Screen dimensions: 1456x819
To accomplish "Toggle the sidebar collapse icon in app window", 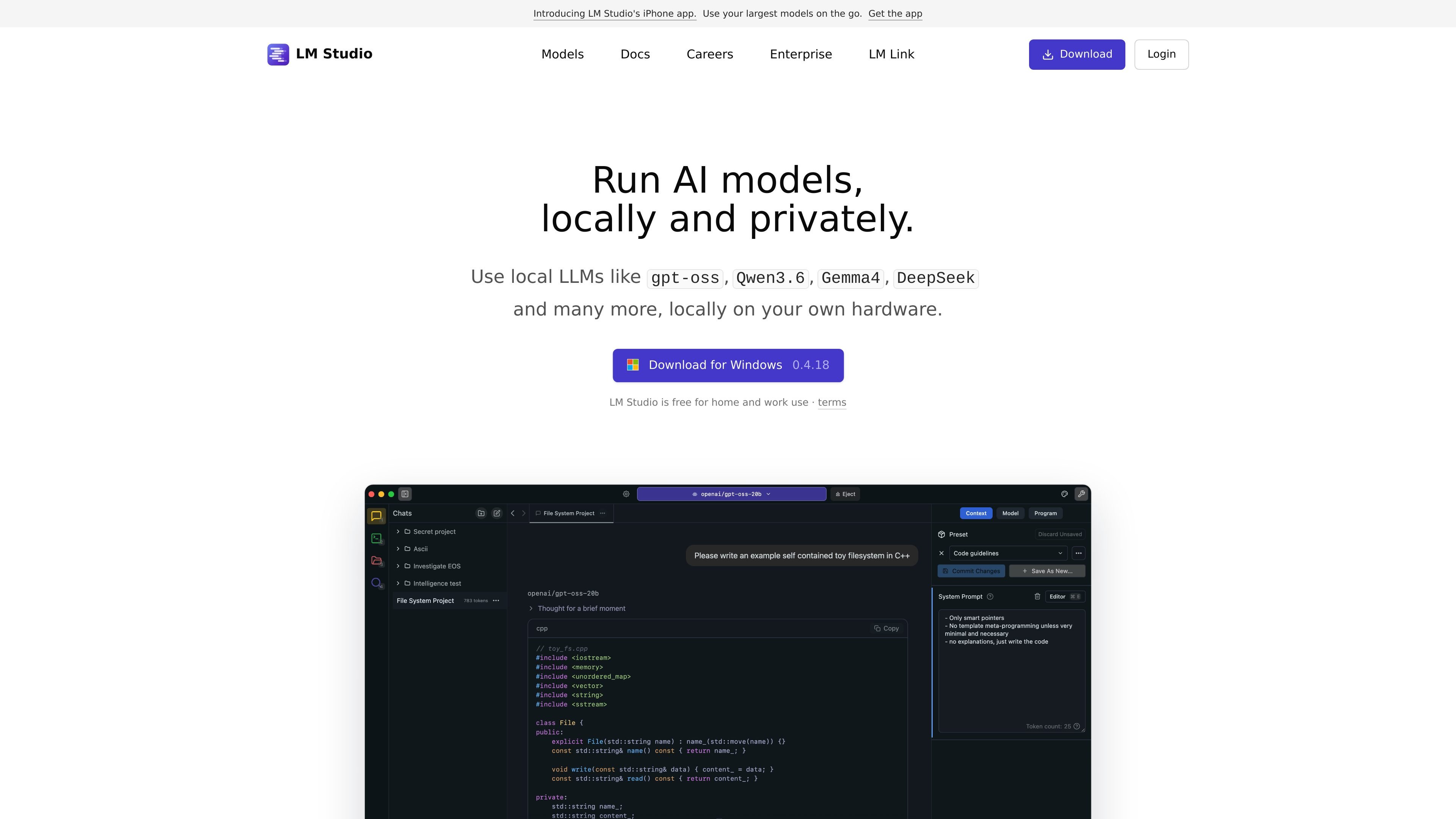I will coord(405,494).
